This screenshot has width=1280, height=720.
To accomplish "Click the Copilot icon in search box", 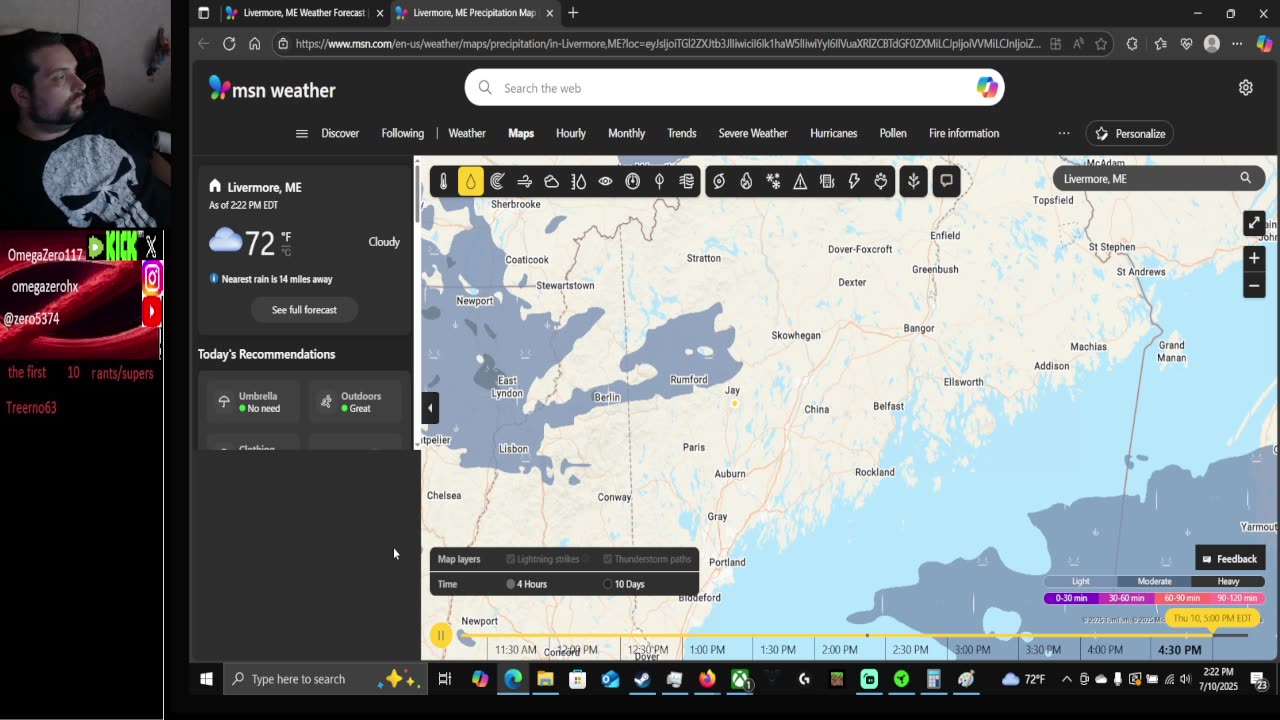I will pyautogui.click(x=987, y=88).
